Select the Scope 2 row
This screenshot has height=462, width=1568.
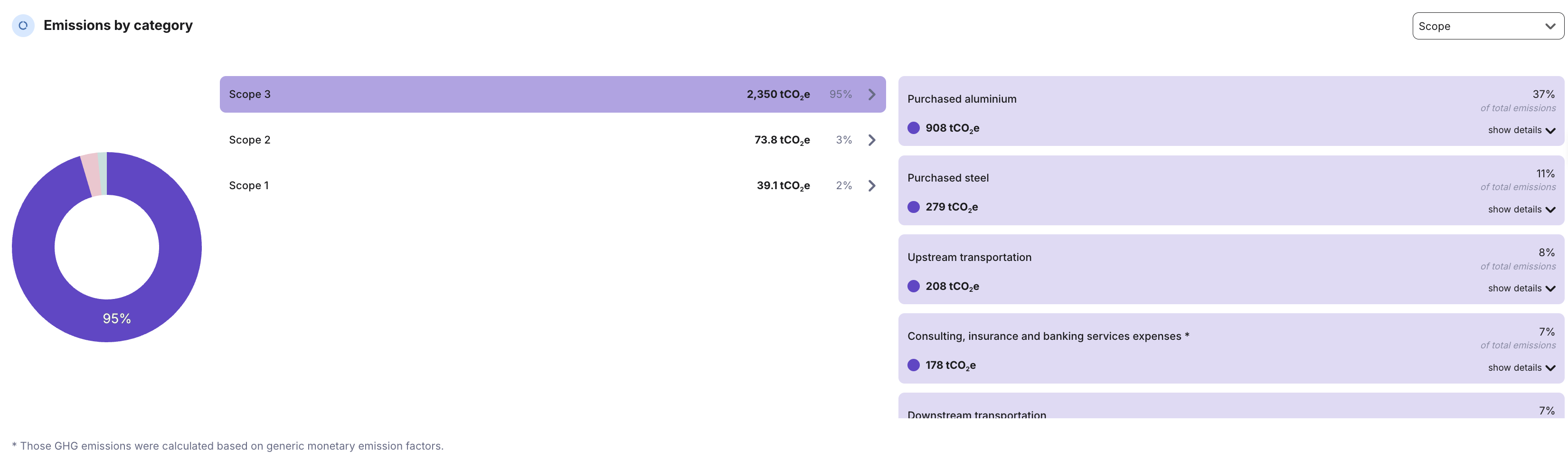(487, 140)
